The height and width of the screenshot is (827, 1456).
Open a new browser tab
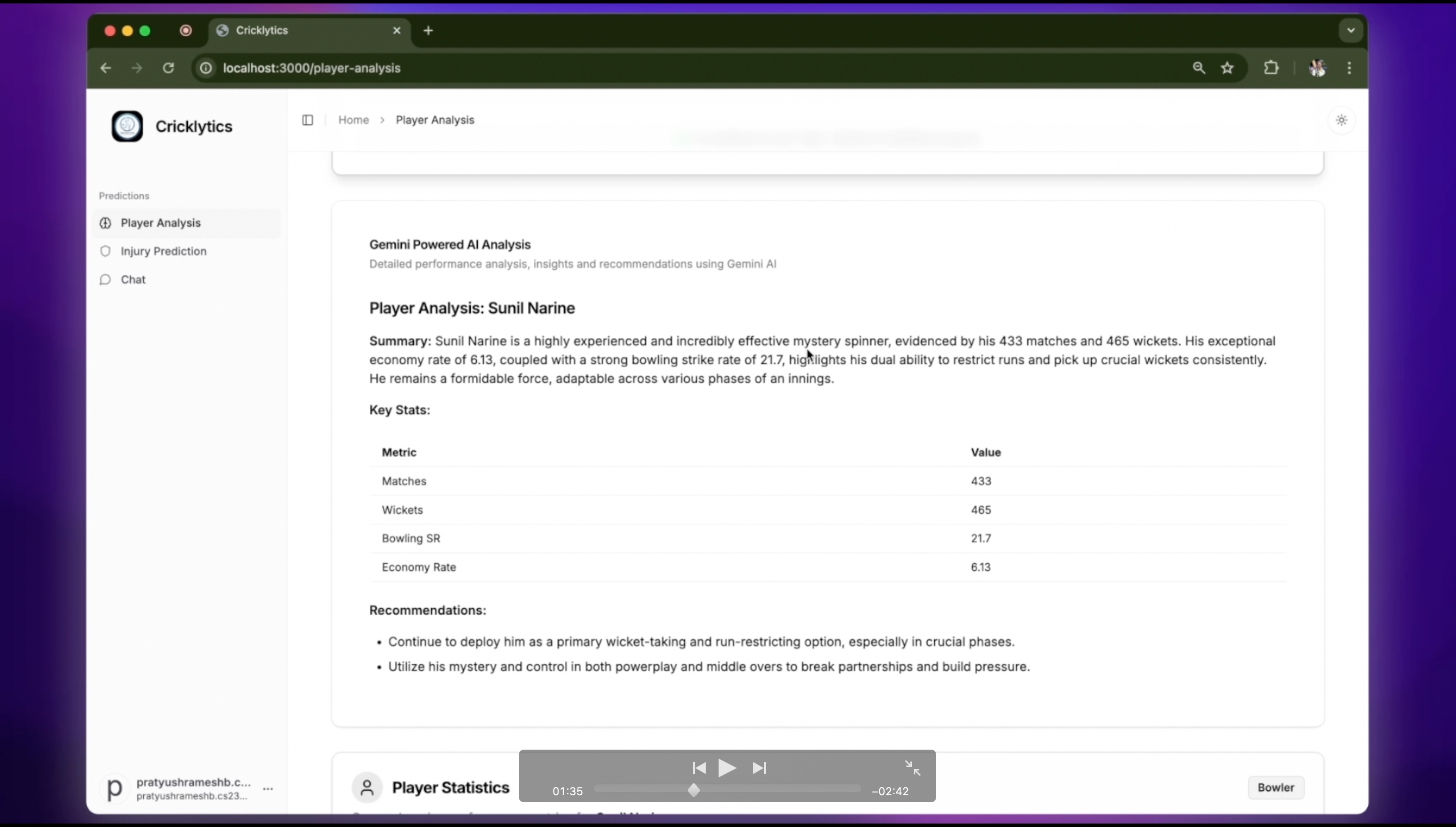click(429, 31)
